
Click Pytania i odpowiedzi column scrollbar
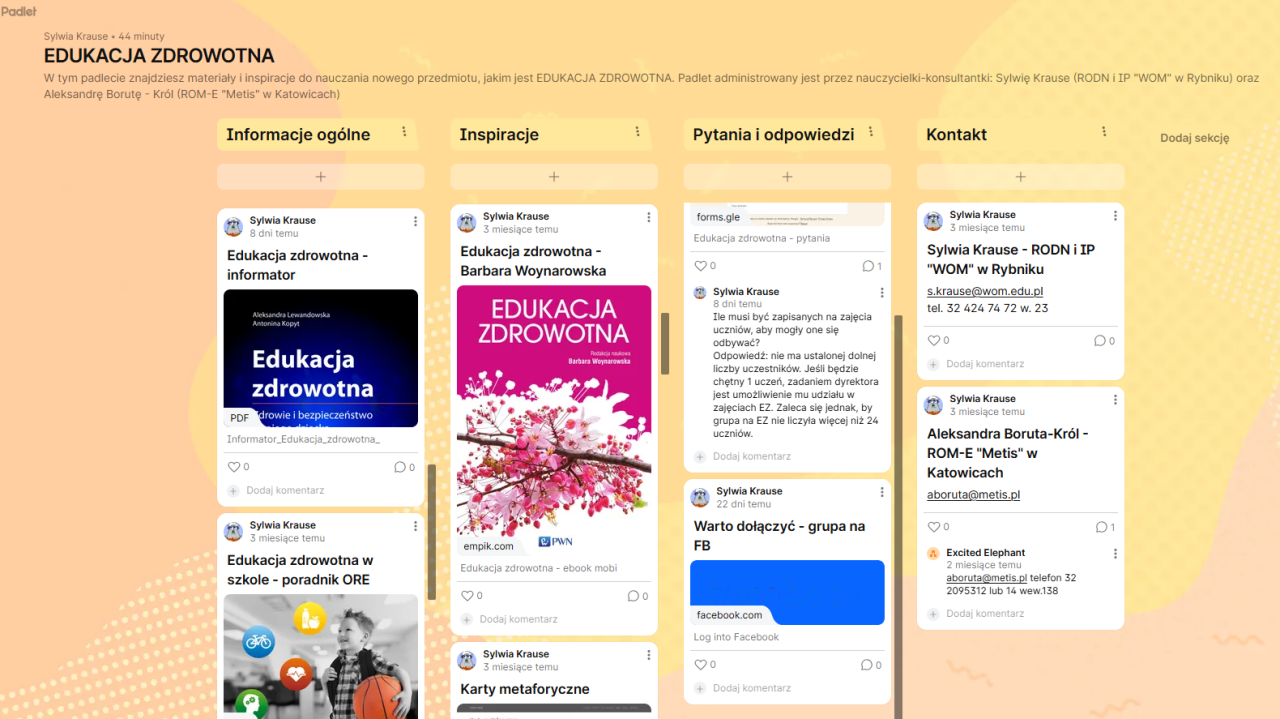(898, 516)
